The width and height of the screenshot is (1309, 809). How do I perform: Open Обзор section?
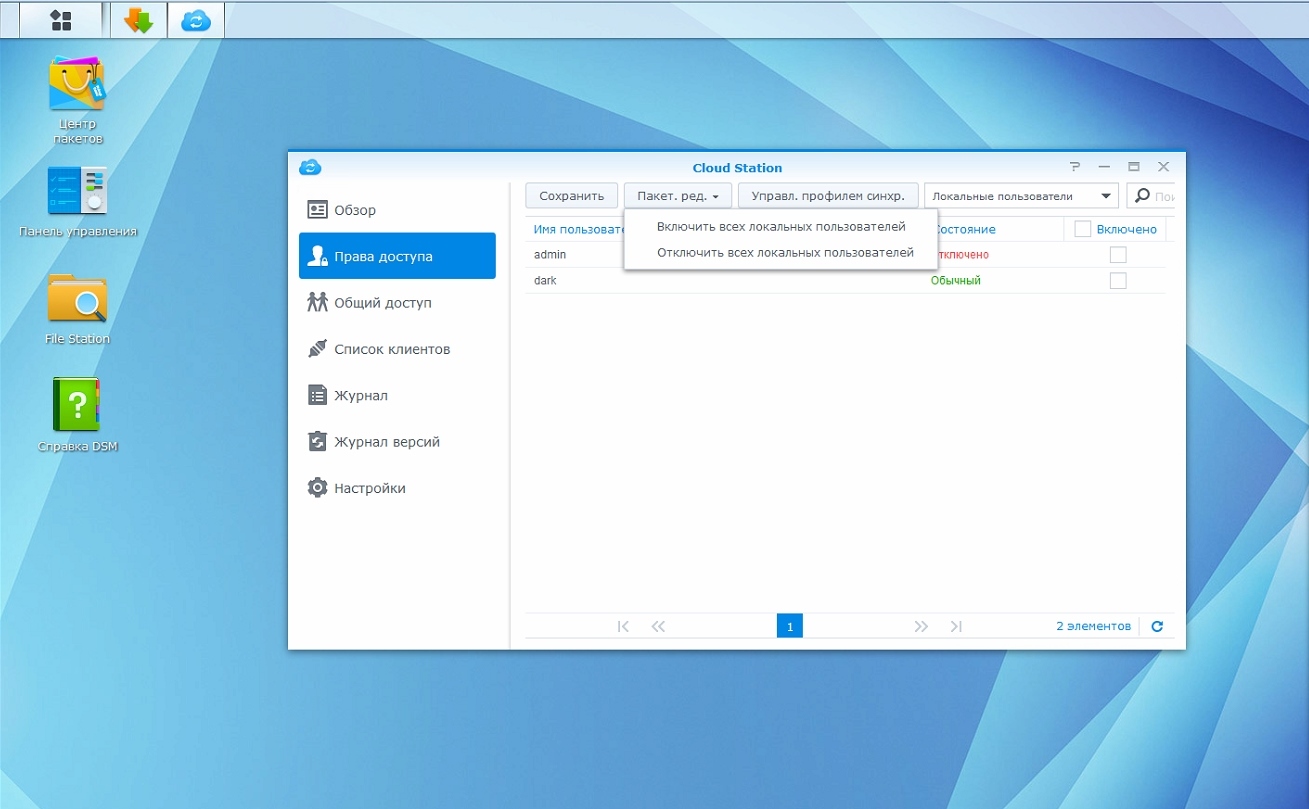(x=397, y=210)
